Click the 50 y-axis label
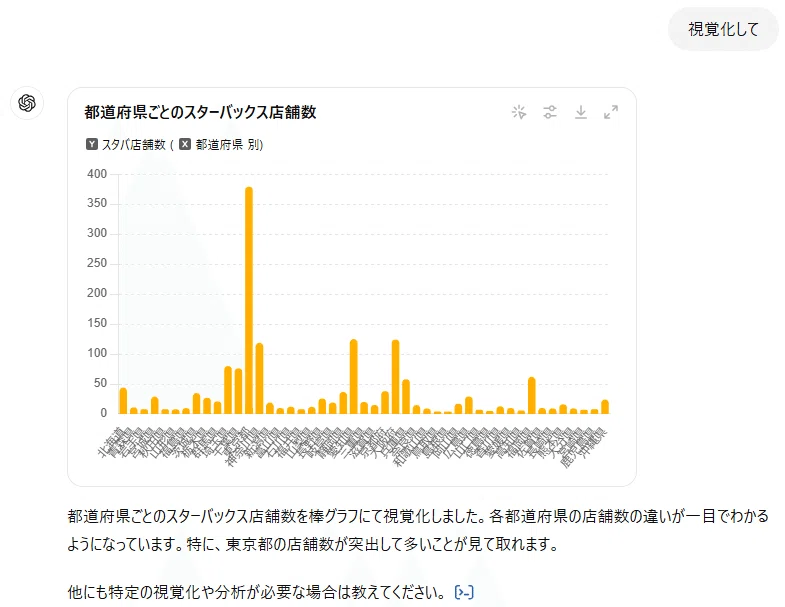The width and height of the screenshot is (785, 607). 100,383
